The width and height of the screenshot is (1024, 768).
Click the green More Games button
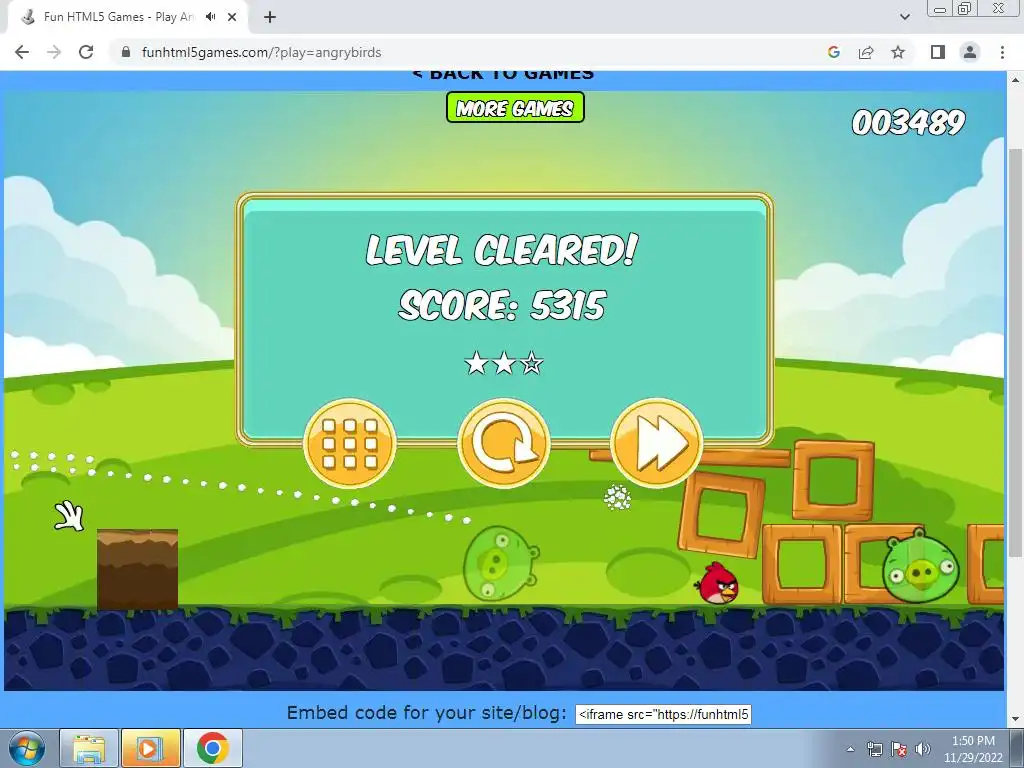coord(515,108)
